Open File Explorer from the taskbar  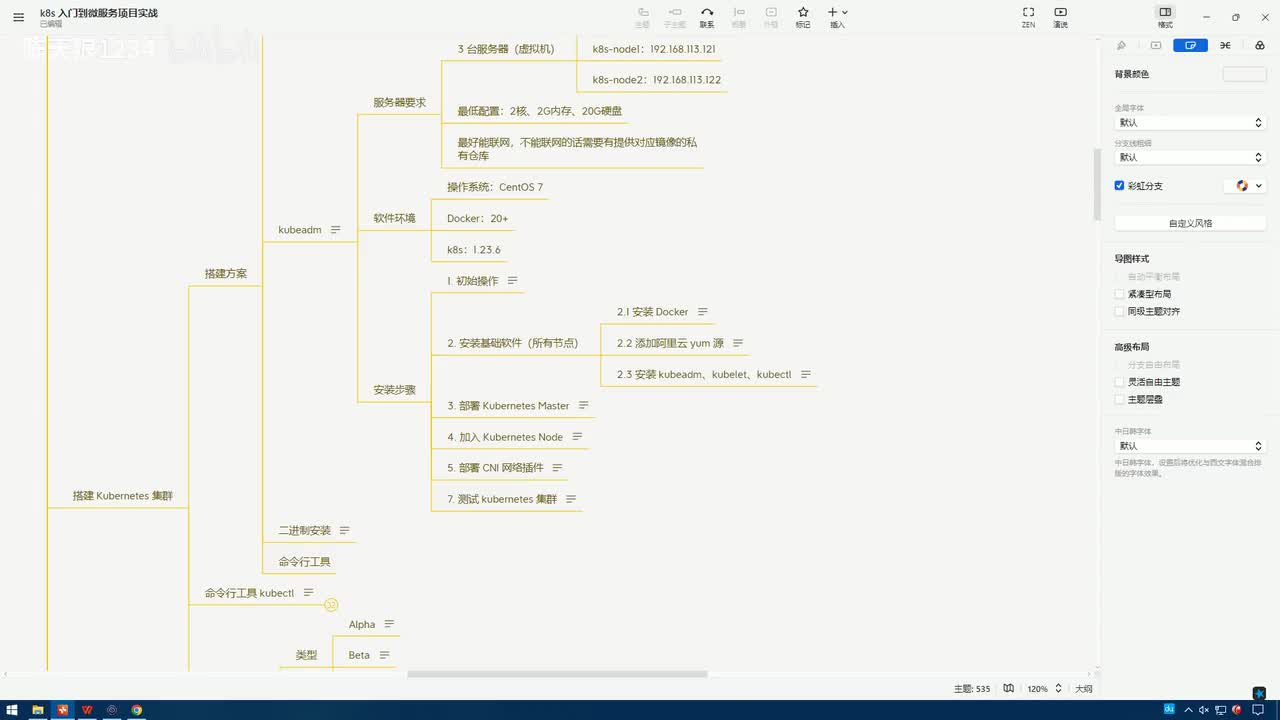(x=38, y=710)
